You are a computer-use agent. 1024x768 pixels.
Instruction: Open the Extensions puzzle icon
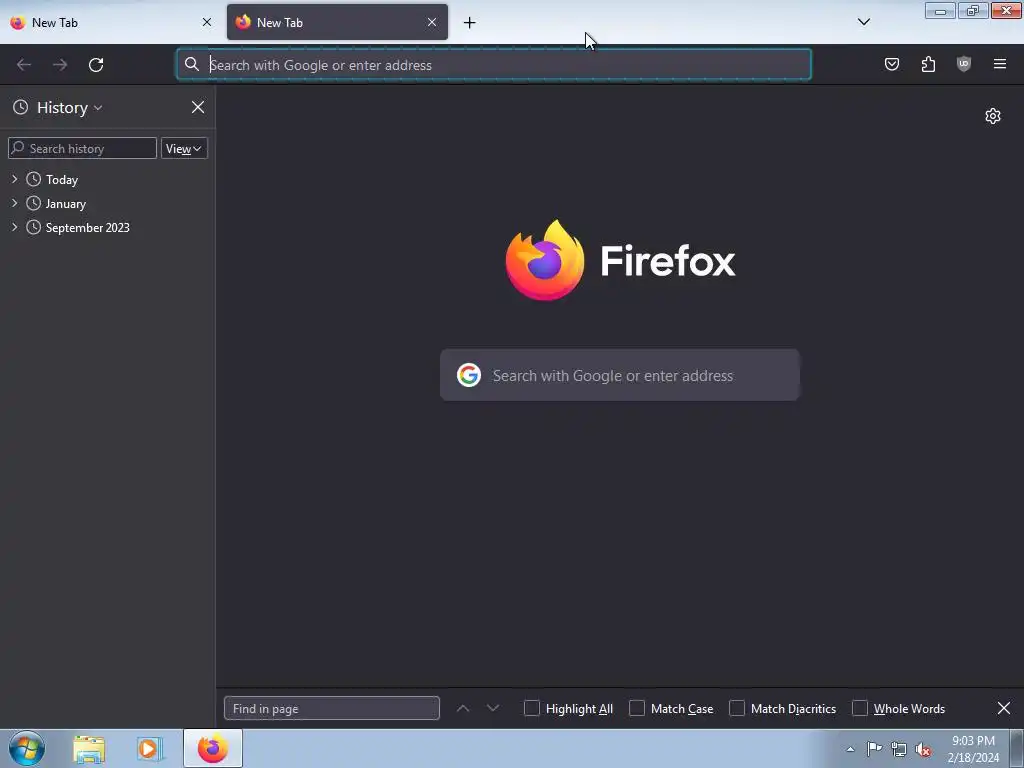(x=928, y=64)
